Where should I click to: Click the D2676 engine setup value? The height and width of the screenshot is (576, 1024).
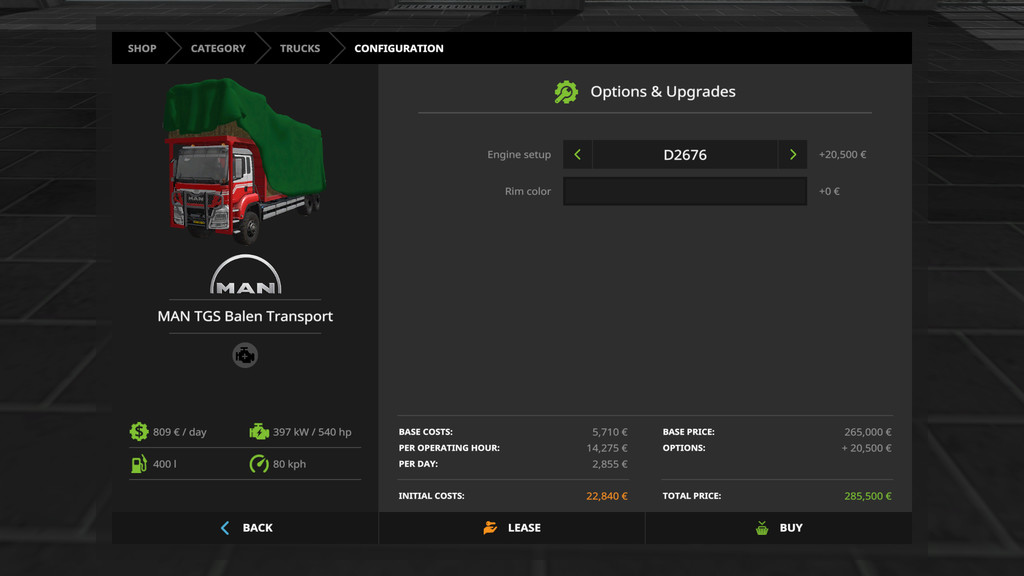[684, 155]
